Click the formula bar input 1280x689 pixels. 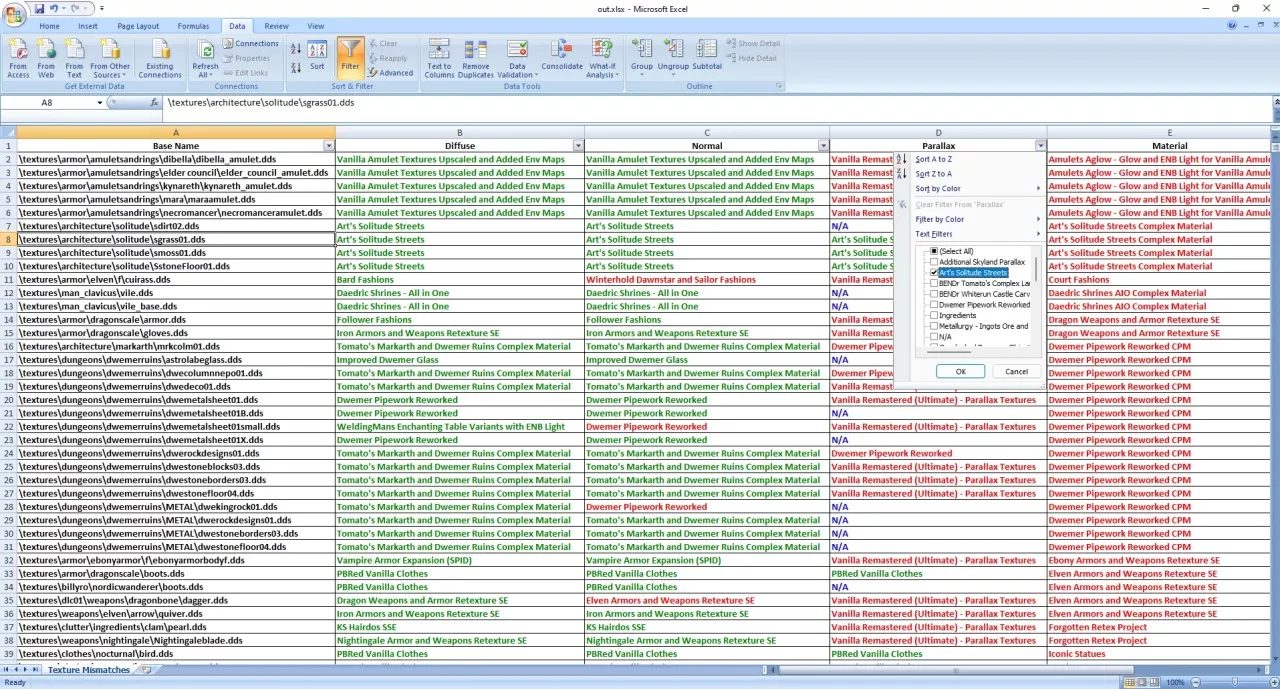point(715,103)
